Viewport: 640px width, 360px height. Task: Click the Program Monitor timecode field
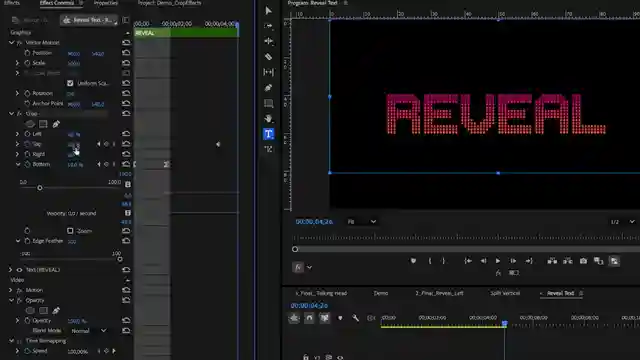click(x=314, y=222)
